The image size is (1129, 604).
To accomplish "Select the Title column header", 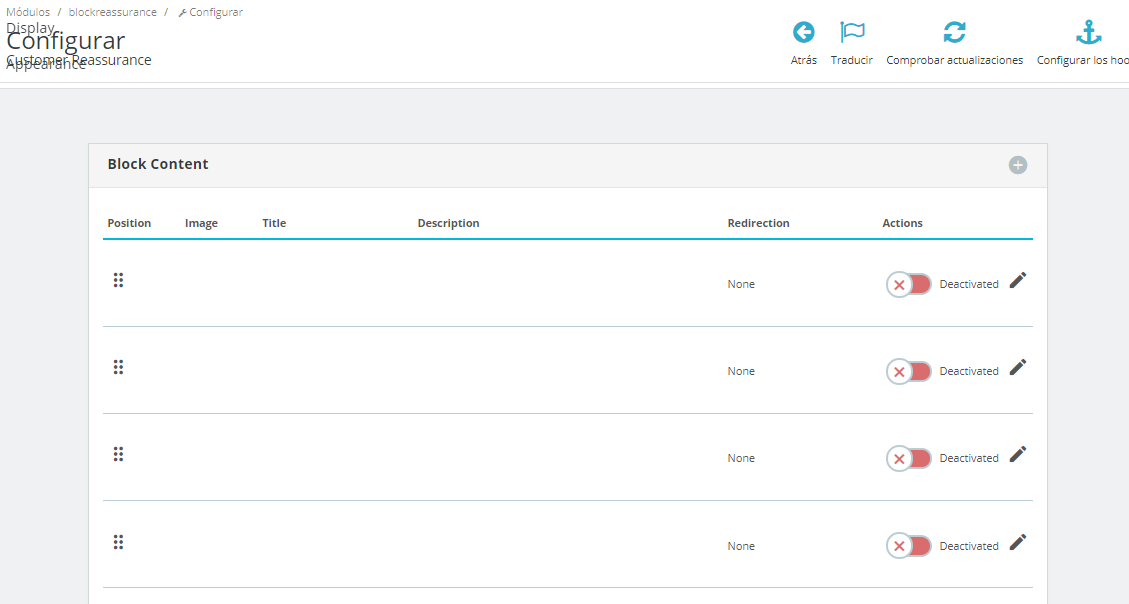I will [274, 223].
